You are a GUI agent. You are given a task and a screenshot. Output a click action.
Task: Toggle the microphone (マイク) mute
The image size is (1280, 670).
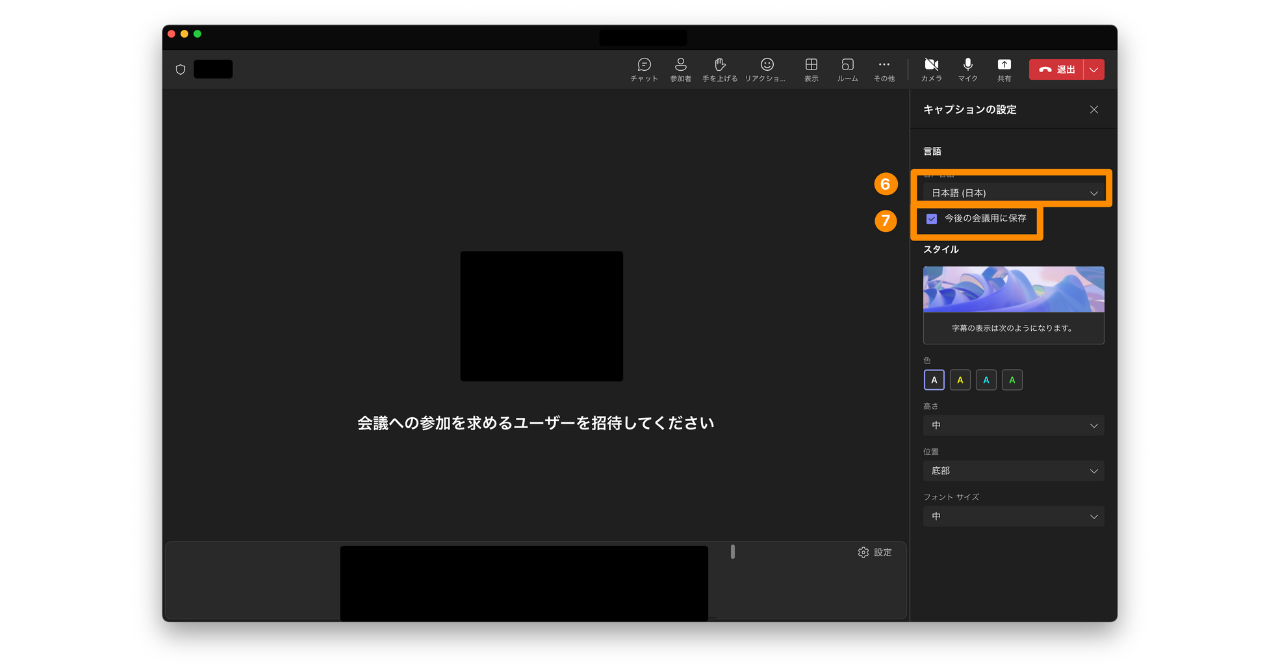(x=967, y=68)
